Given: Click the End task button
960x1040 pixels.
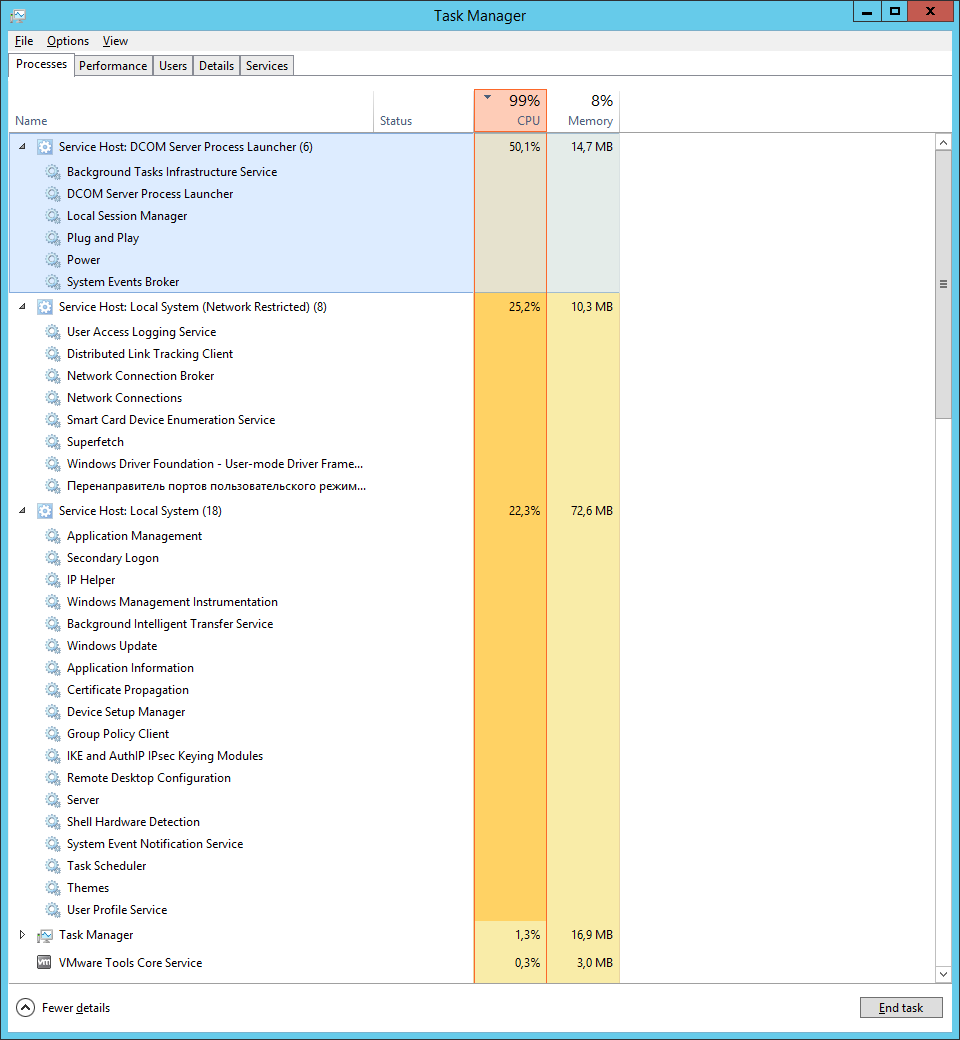Looking at the screenshot, I should [901, 1008].
